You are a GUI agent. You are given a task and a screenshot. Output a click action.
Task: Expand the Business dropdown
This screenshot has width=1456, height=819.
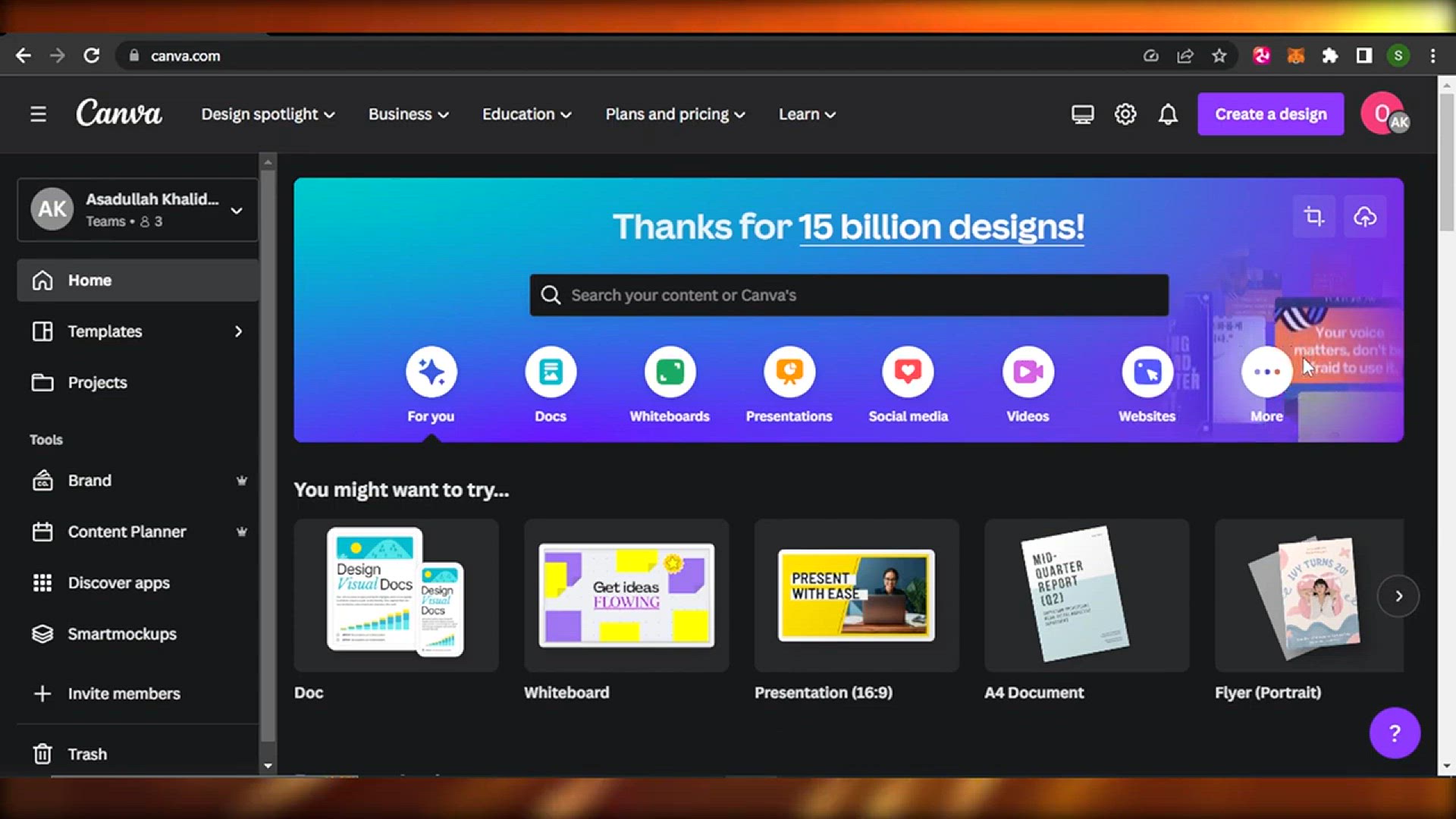tap(408, 115)
